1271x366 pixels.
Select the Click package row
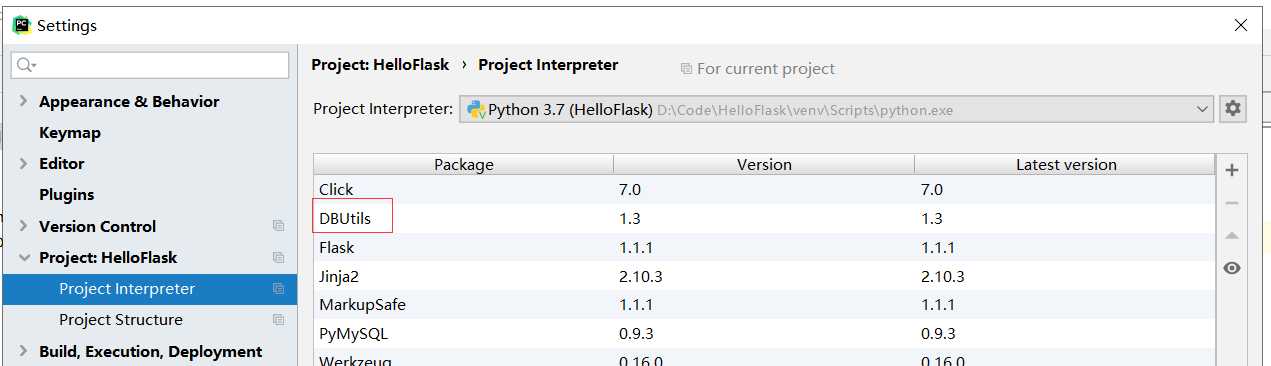tap(764, 189)
